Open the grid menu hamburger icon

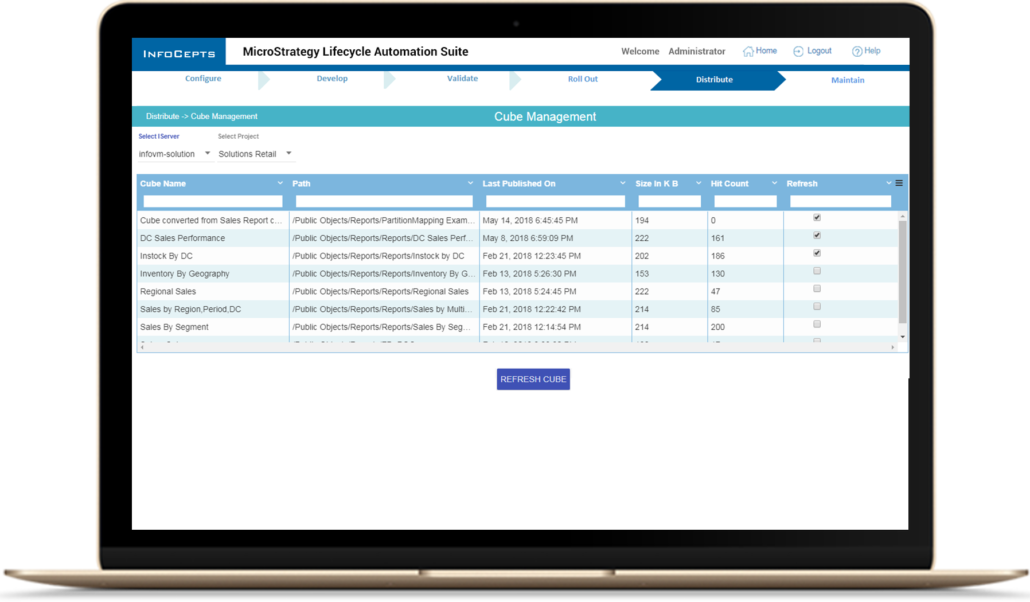(899, 183)
